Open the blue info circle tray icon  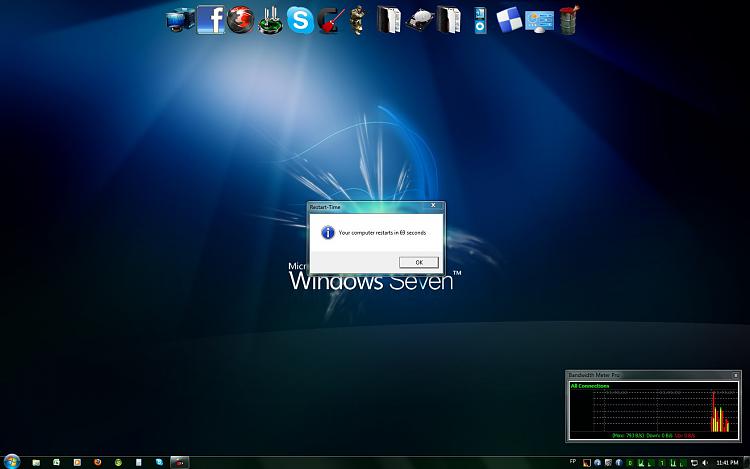pyautogui.click(x=619, y=463)
